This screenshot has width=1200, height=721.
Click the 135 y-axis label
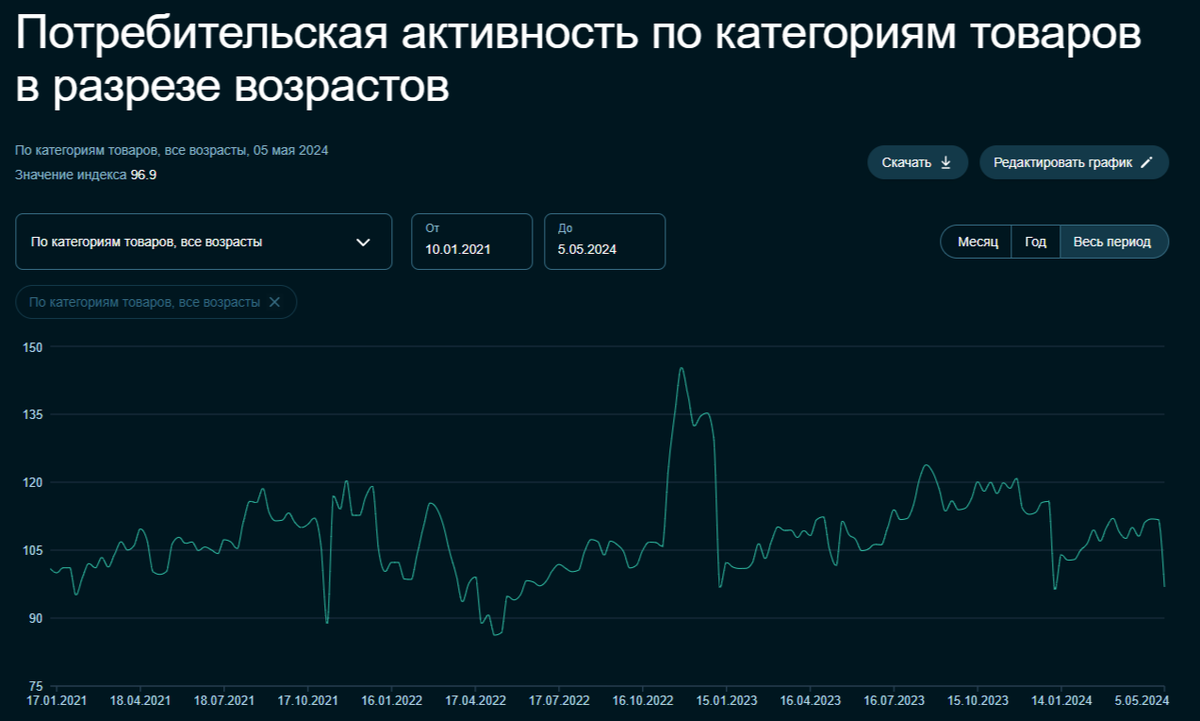click(33, 414)
